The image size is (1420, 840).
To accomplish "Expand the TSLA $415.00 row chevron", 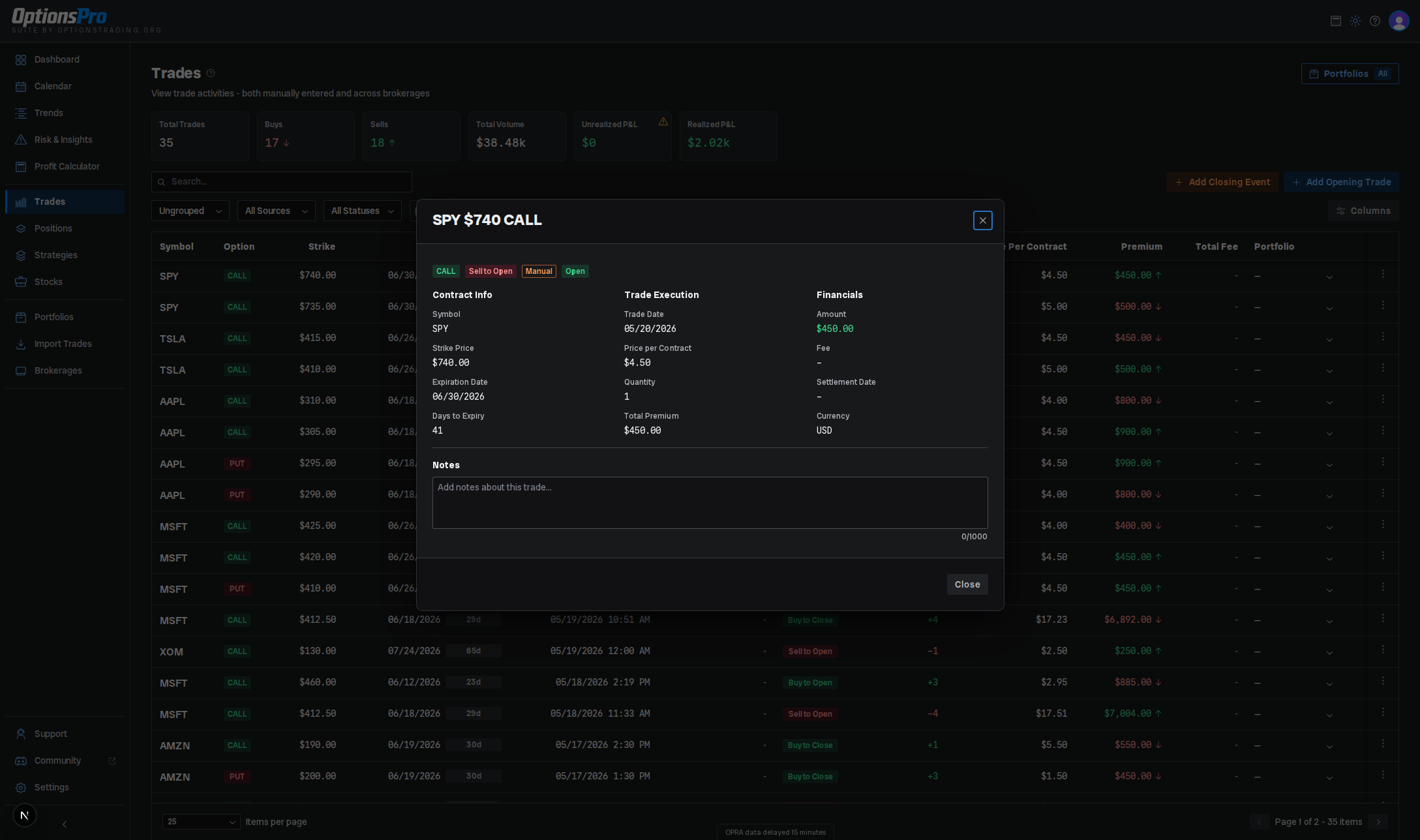I will point(1329,339).
